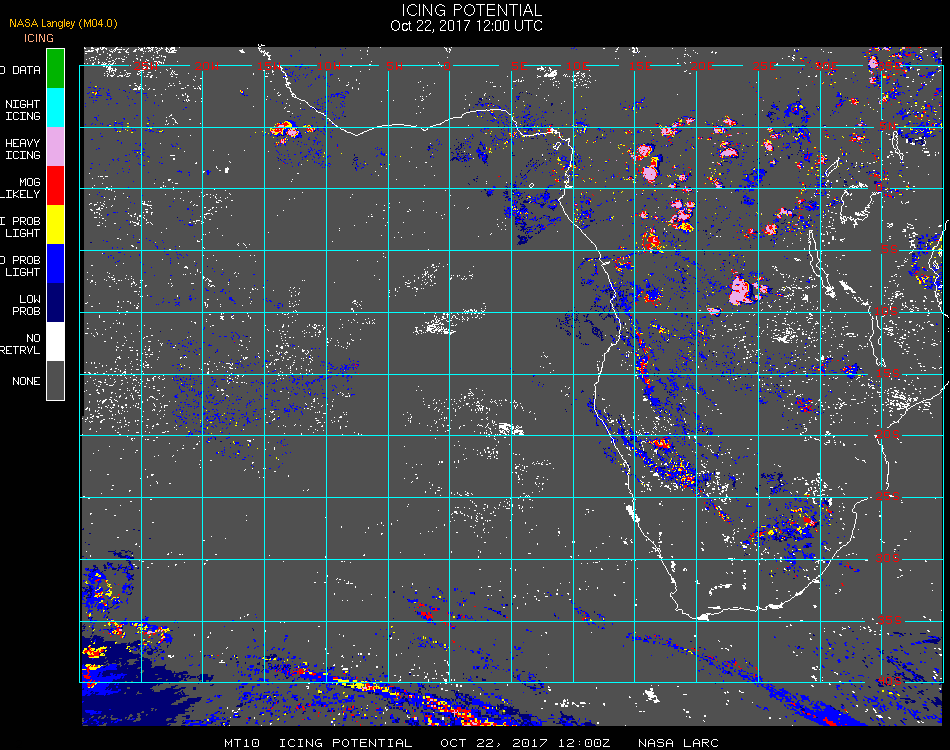Screen dimensions: 950x750
Task: Click the 40S latitude label
Action: pyautogui.click(x=889, y=682)
